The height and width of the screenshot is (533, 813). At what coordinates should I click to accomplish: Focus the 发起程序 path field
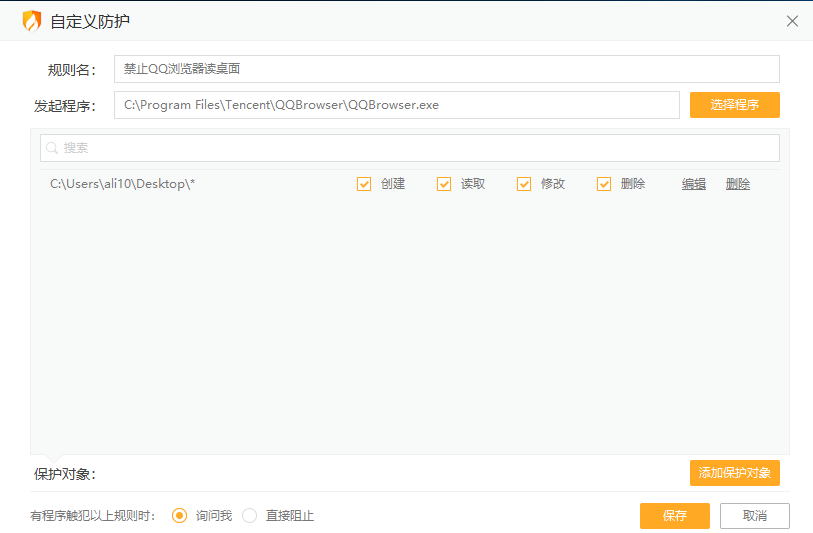[397, 105]
